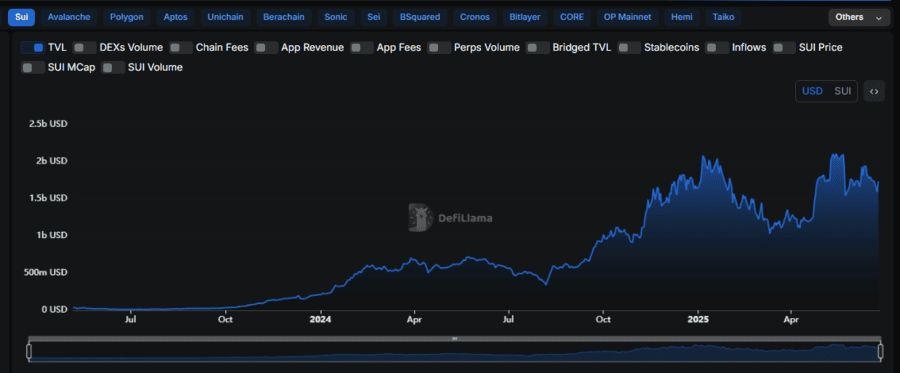Click the 2025 x-axis label
Screen dimensions: 900x373
(698, 319)
